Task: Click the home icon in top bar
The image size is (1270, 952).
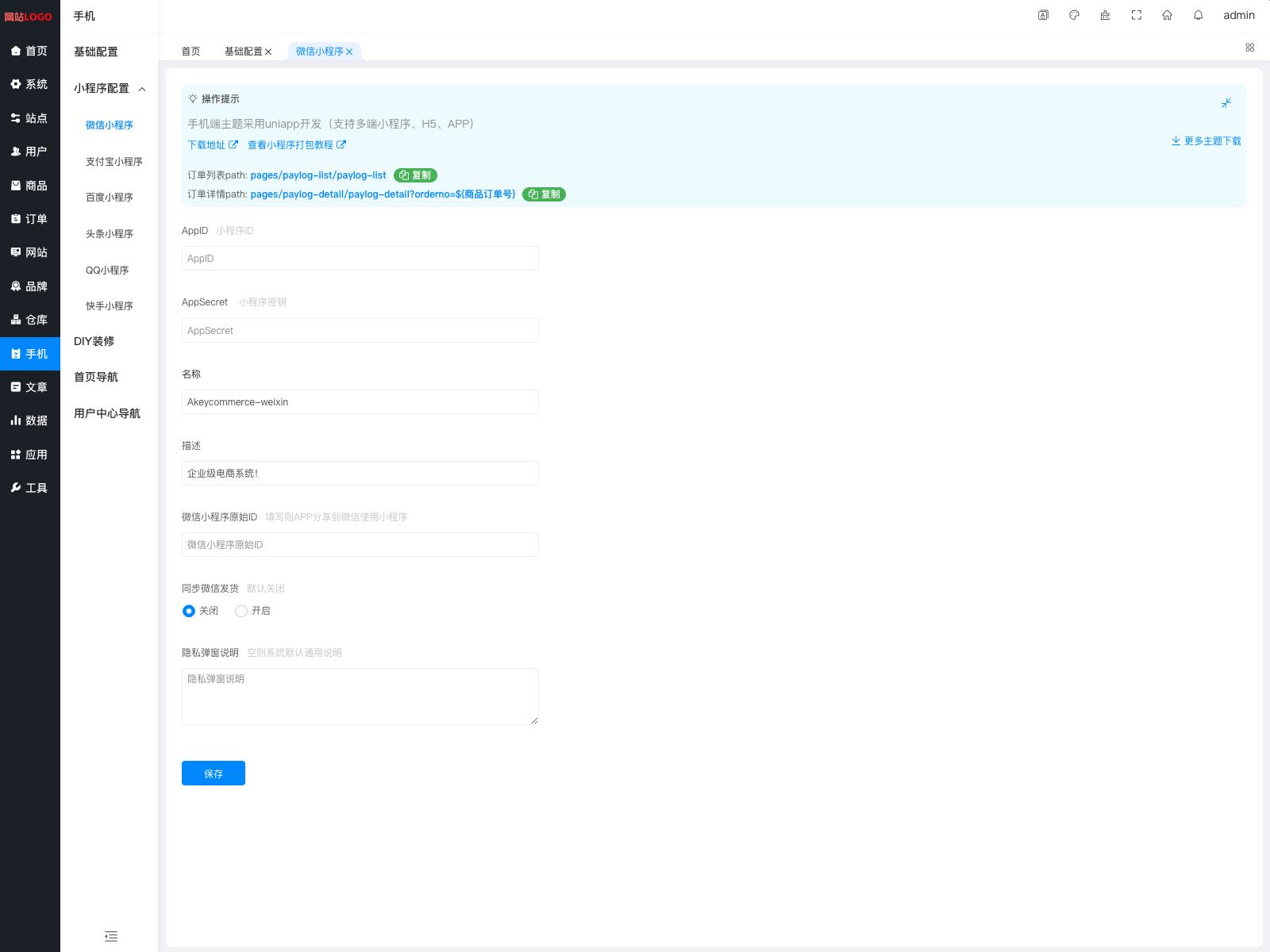Action: [x=1167, y=15]
